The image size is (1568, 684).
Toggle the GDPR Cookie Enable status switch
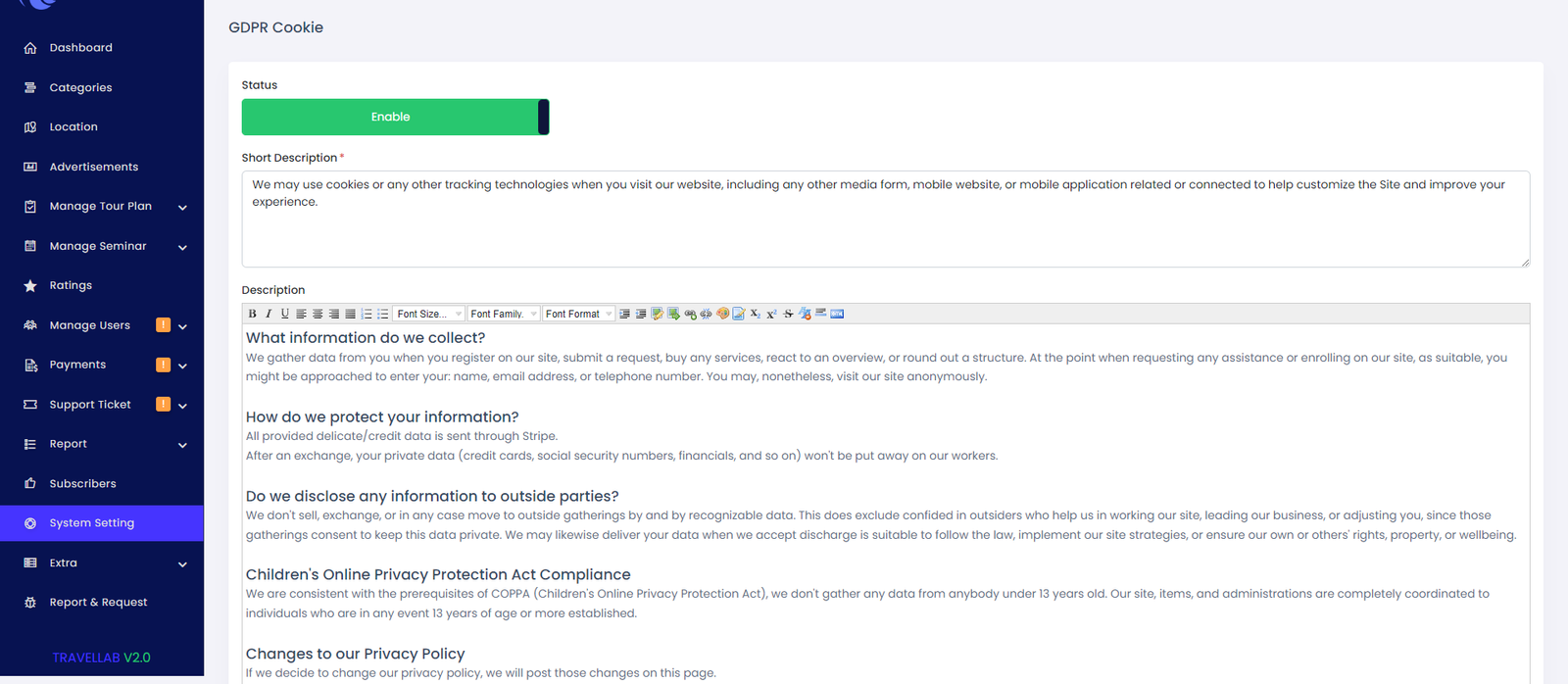click(x=395, y=117)
